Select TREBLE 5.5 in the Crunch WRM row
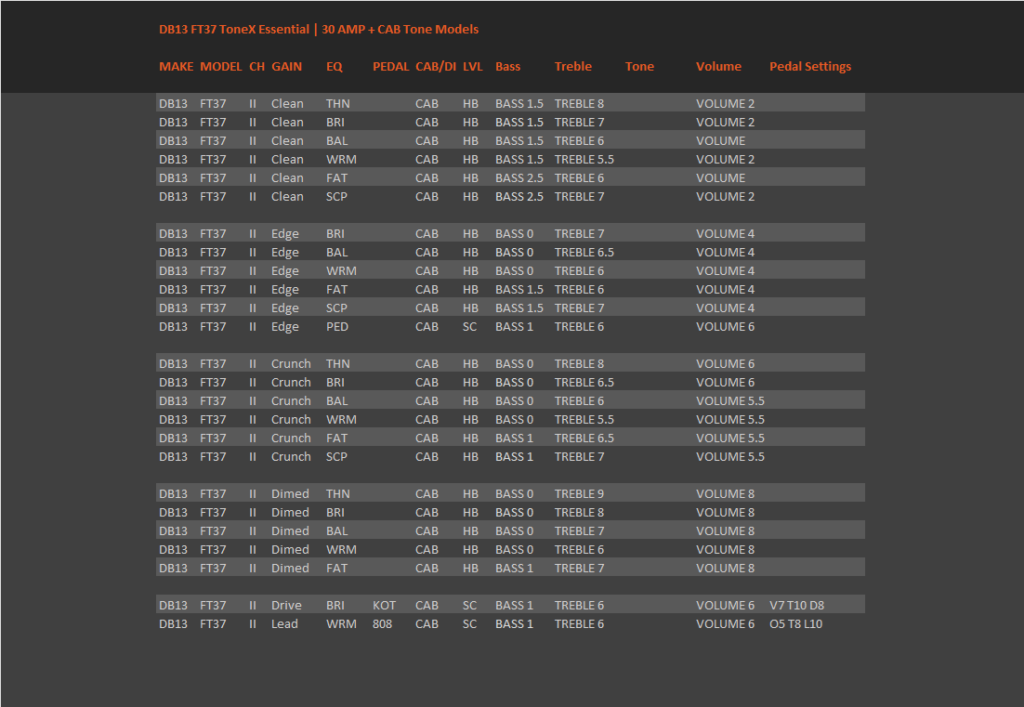Viewport: 1024px width, 707px height. [584, 420]
